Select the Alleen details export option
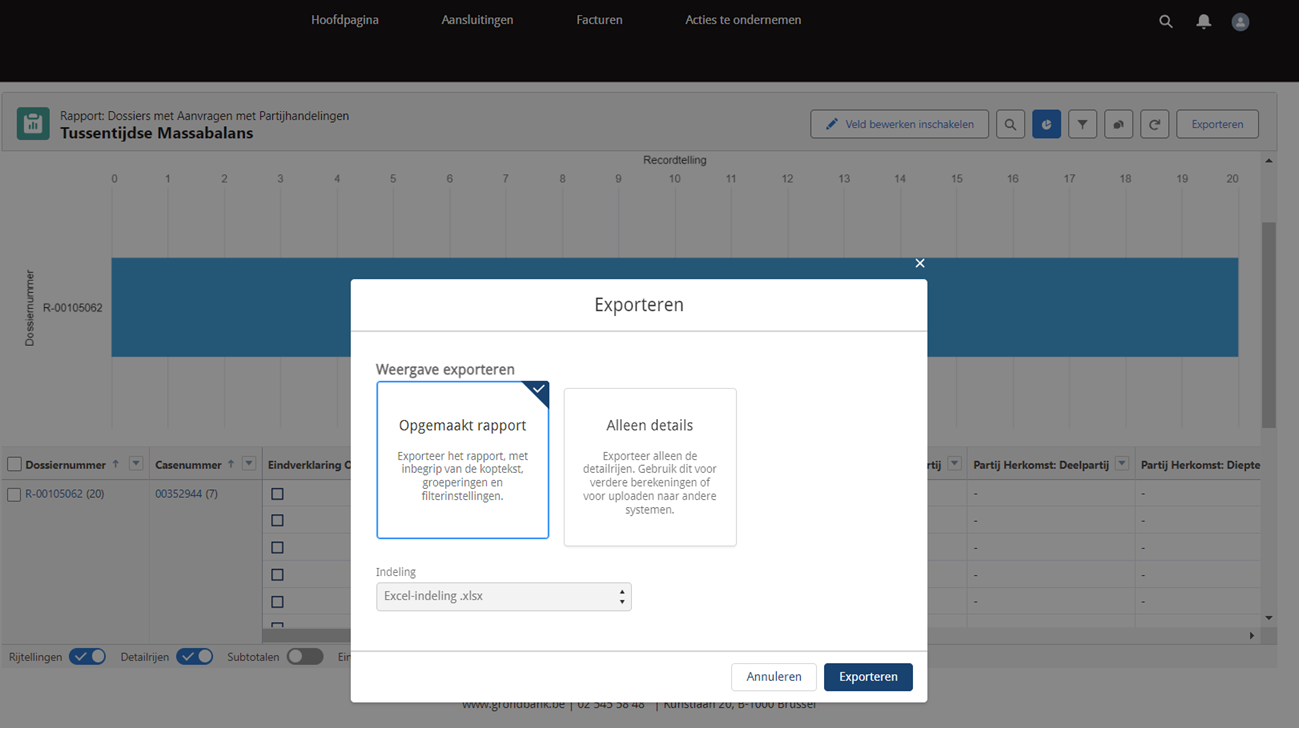Image resolution: width=1300 pixels, height=729 pixels. point(650,467)
